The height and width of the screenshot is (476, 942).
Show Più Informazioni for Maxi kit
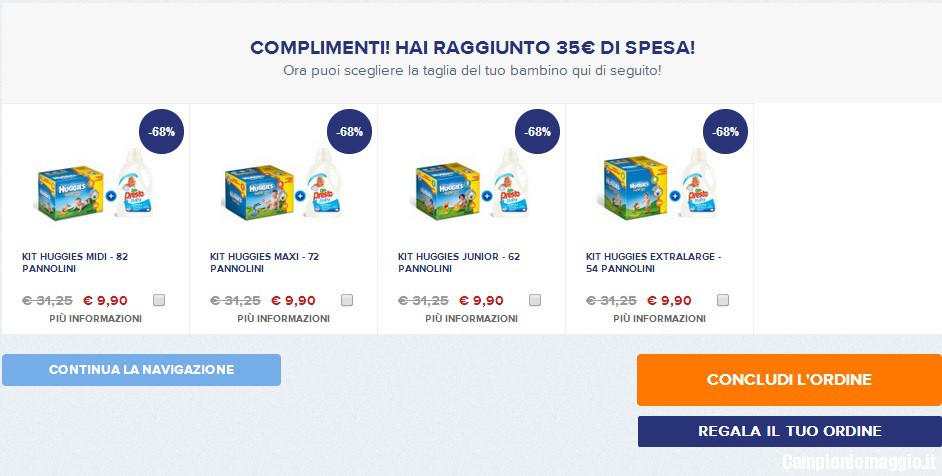pyautogui.click(x=283, y=319)
